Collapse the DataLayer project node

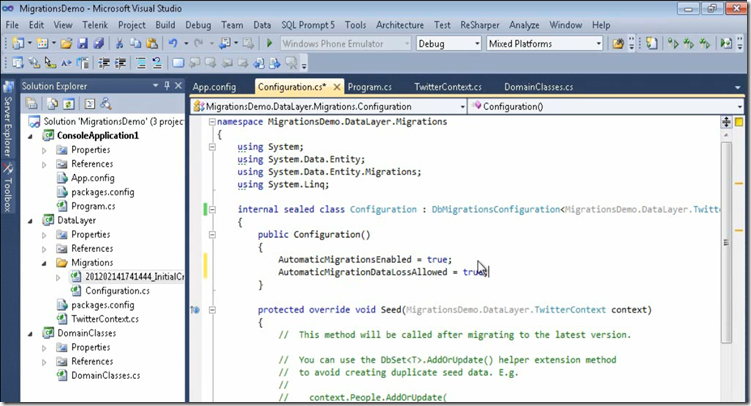pos(30,221)
